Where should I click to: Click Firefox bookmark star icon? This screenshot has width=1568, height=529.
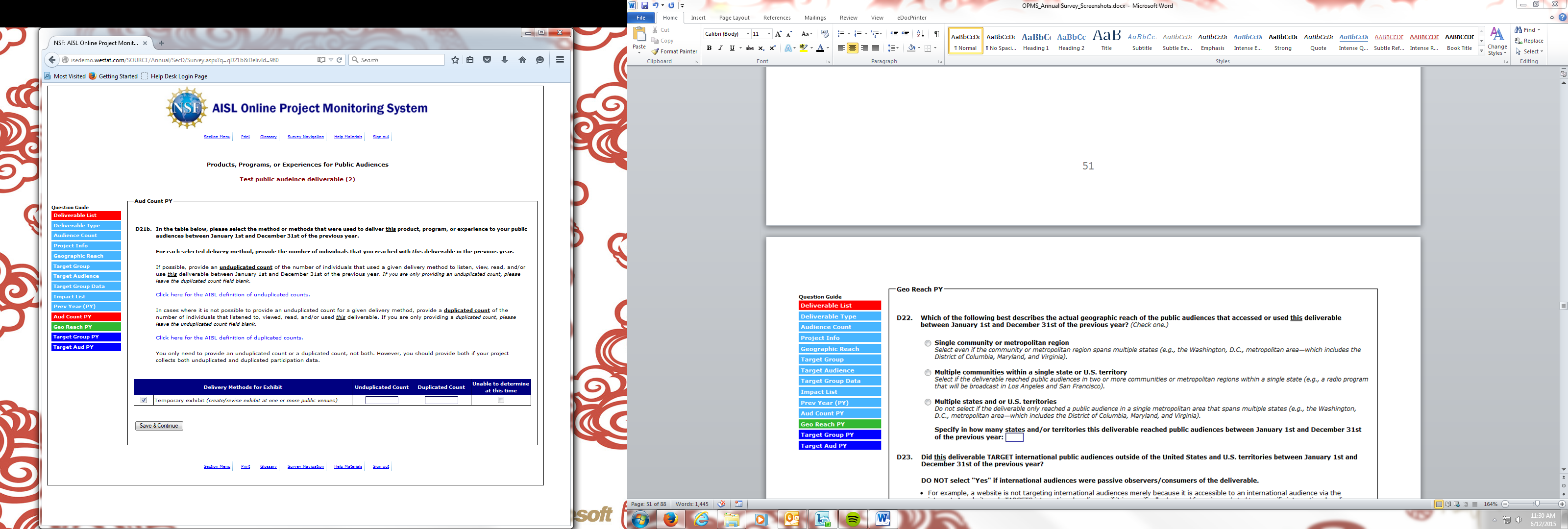point(455,60)
